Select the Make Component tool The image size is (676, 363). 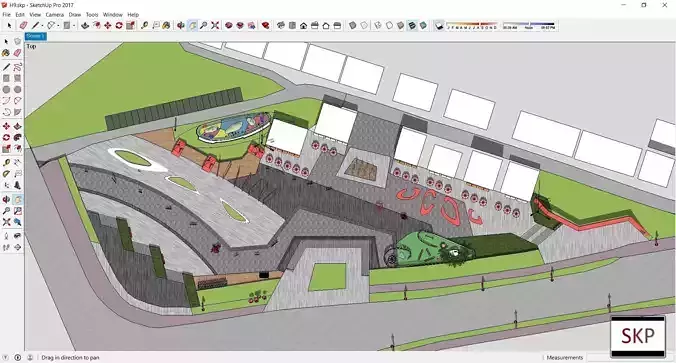point(17,41)
